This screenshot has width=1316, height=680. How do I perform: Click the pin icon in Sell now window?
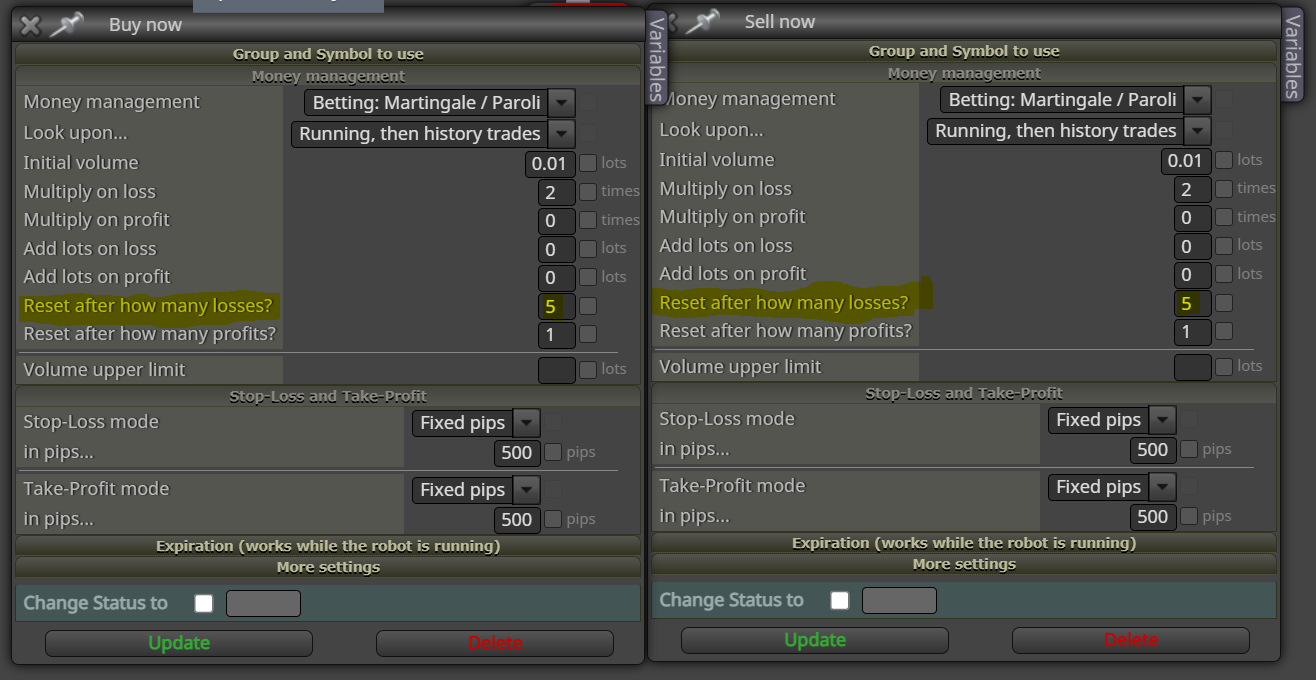click(x=703, y=21)
